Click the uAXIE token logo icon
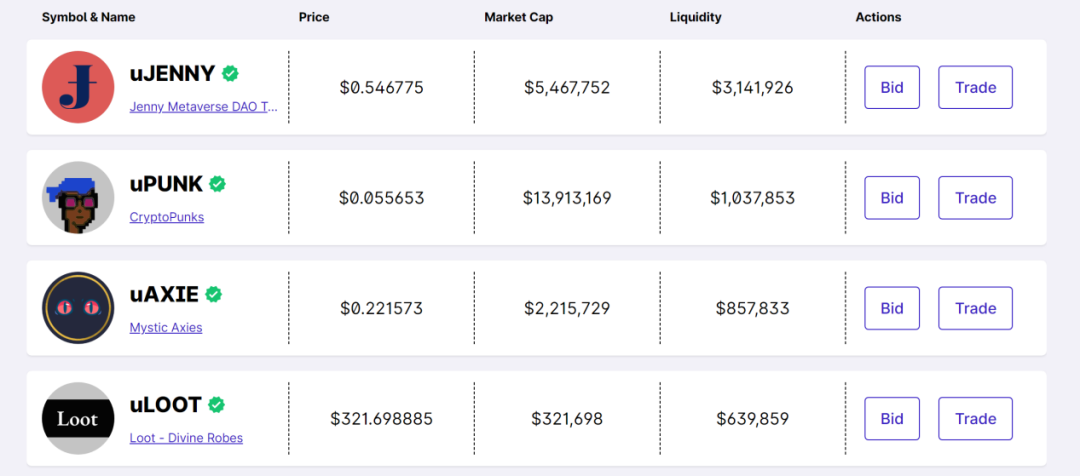This screenshot has width=1080, height=476. click(x=78, y=308)
